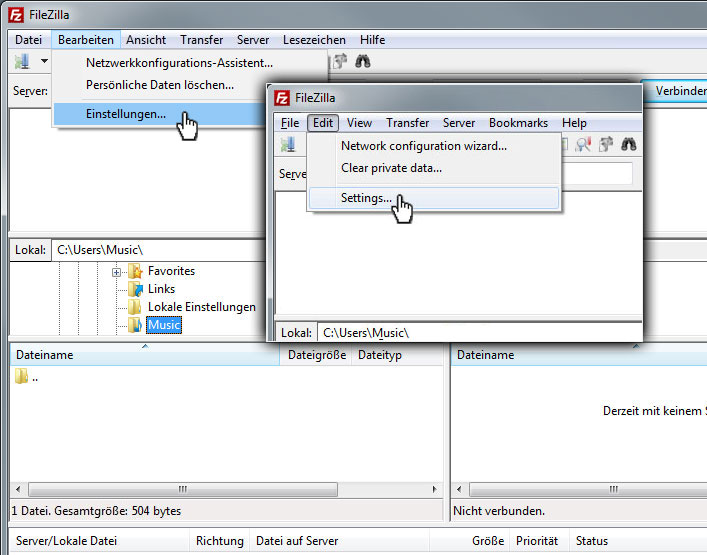Open Site Manager icon in German window
This screenshot has width=707, height=555.
pos(22,61)
